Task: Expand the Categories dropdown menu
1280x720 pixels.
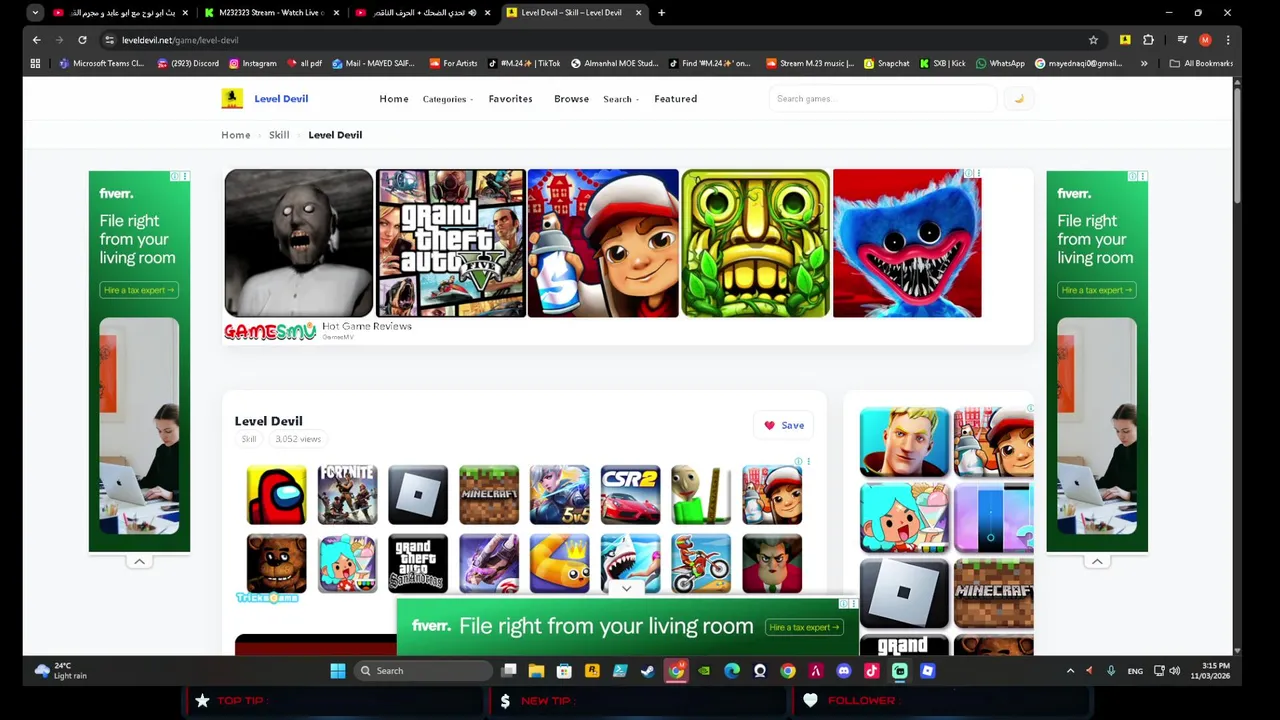Action: coord(447,99)
